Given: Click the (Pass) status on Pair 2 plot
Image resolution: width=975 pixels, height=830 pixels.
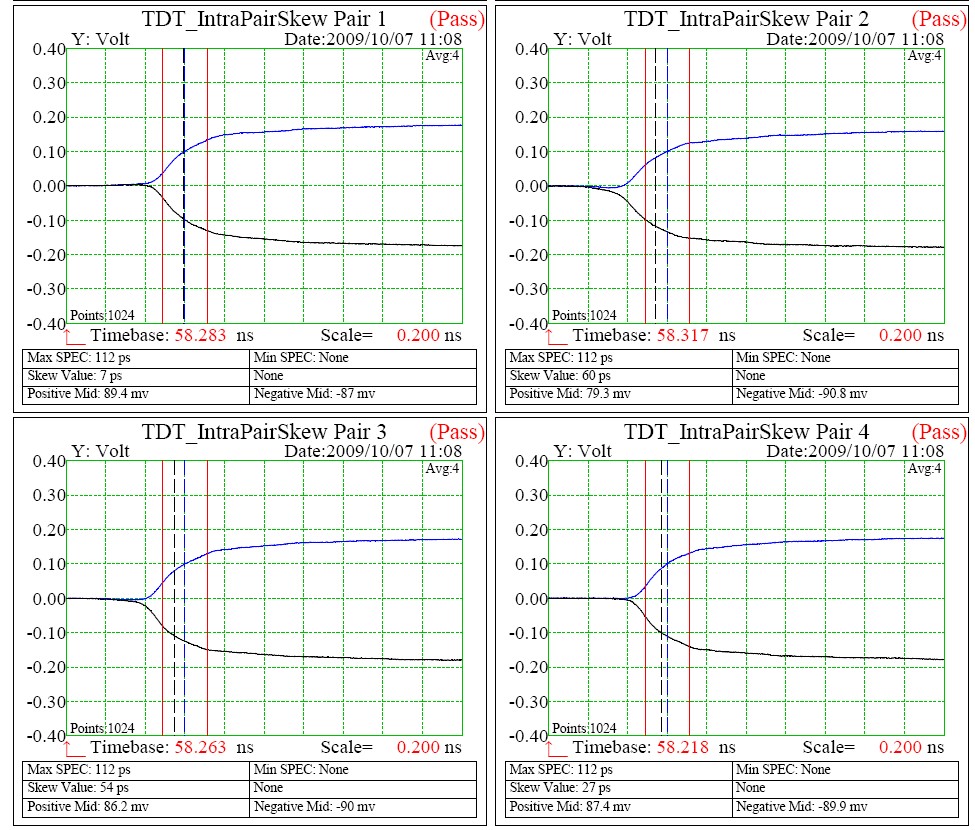Looking at the screenshot, I should tap(939, 19).
